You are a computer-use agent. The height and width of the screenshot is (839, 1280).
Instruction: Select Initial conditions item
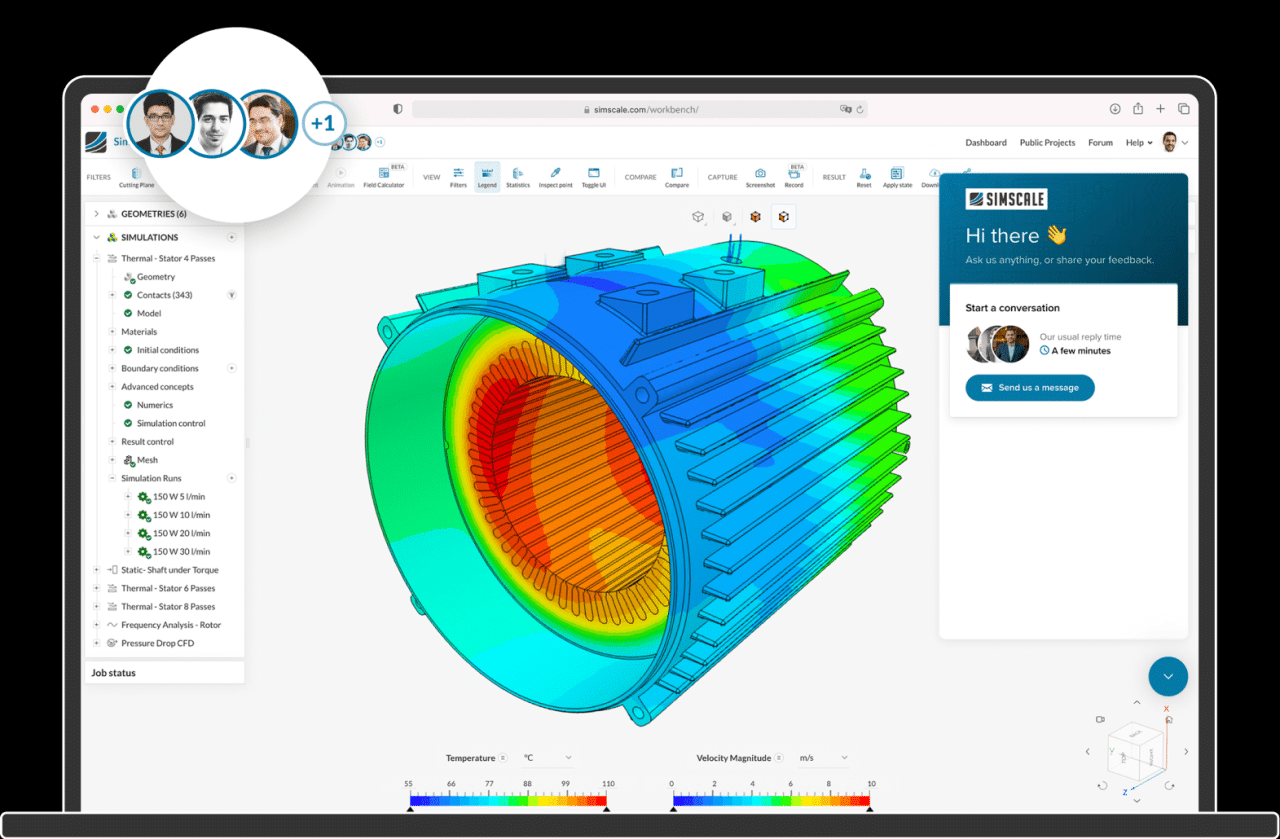[x=167, y=350]
